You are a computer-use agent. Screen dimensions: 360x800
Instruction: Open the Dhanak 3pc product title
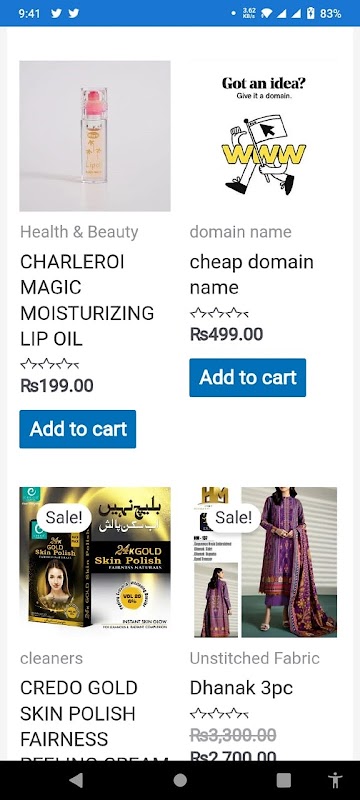pyautogui.click(x=241, y=688)
